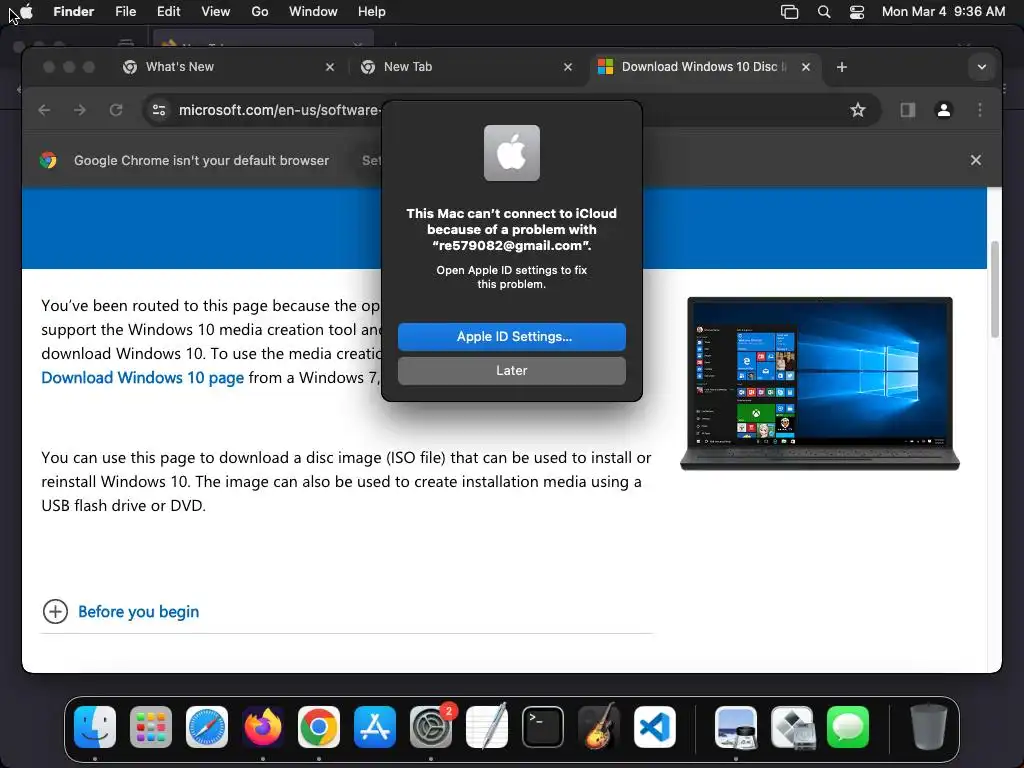Open Spotlight search in menu bar
This screenshot has height=768, width=1024.
pos(824,12)
